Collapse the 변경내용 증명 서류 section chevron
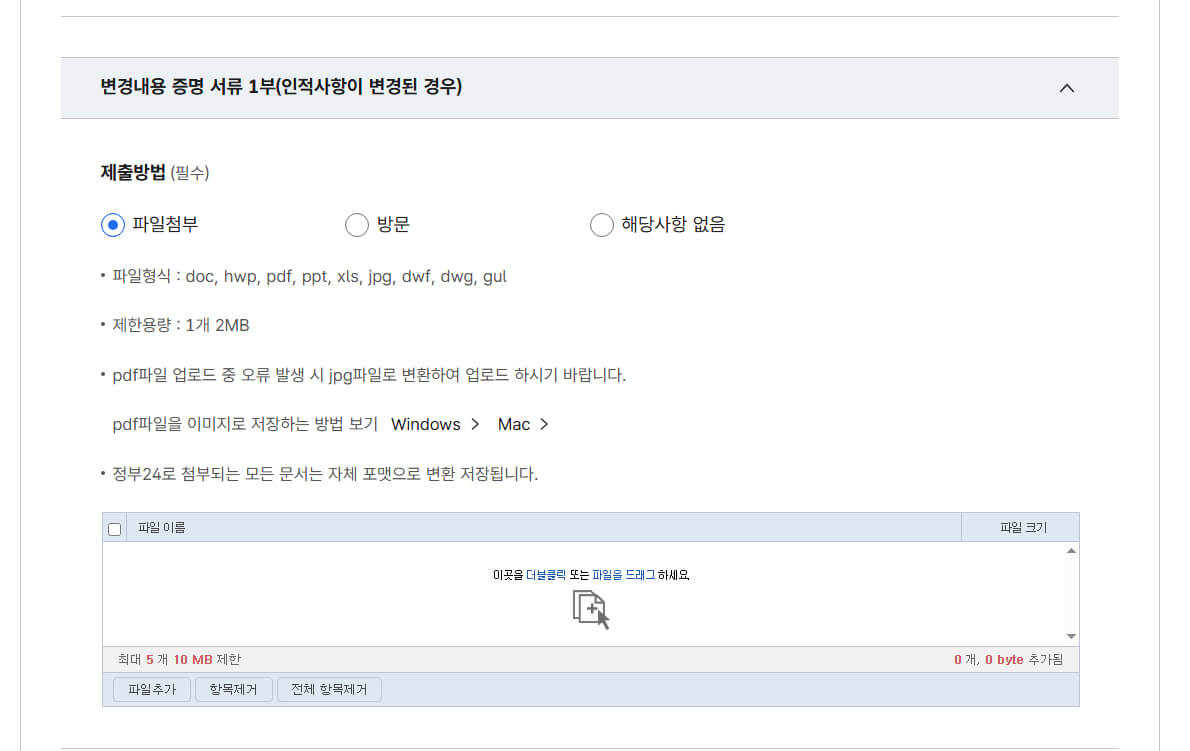Viewport: 1190px width, 751px height. pos(1066,88)
